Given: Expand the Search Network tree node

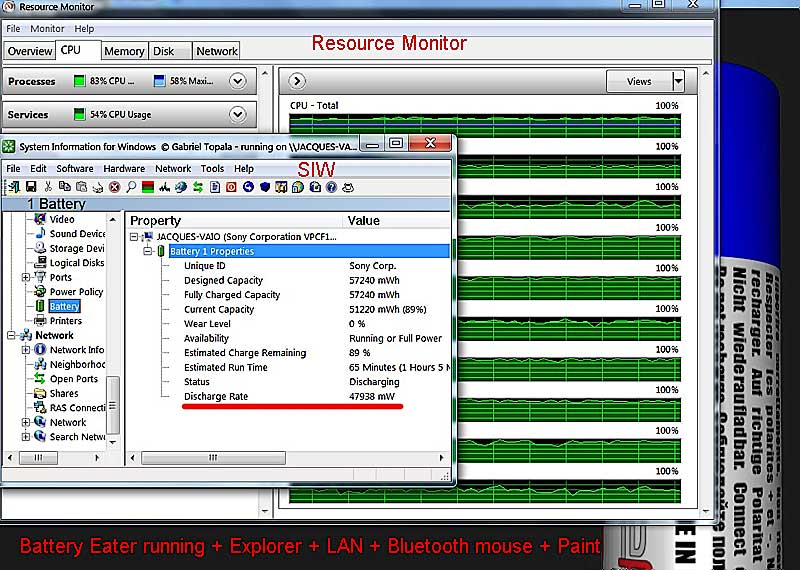Looking at the screenshot, I should pyautogui.click(x=26, y=436).
